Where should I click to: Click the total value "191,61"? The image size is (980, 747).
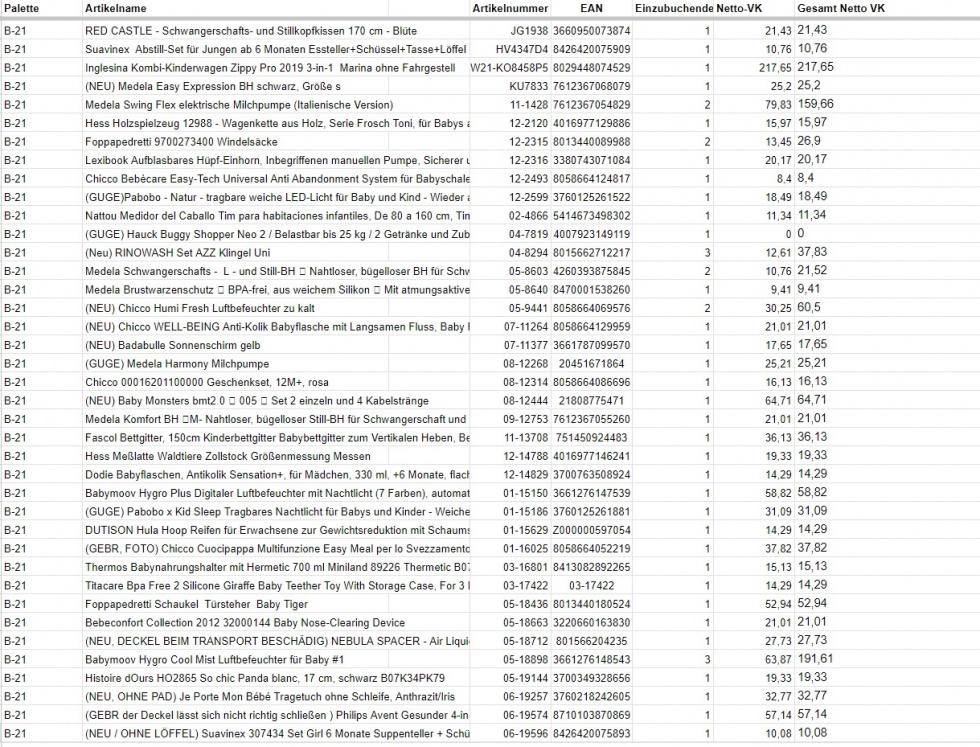click(x=816, y=659)
